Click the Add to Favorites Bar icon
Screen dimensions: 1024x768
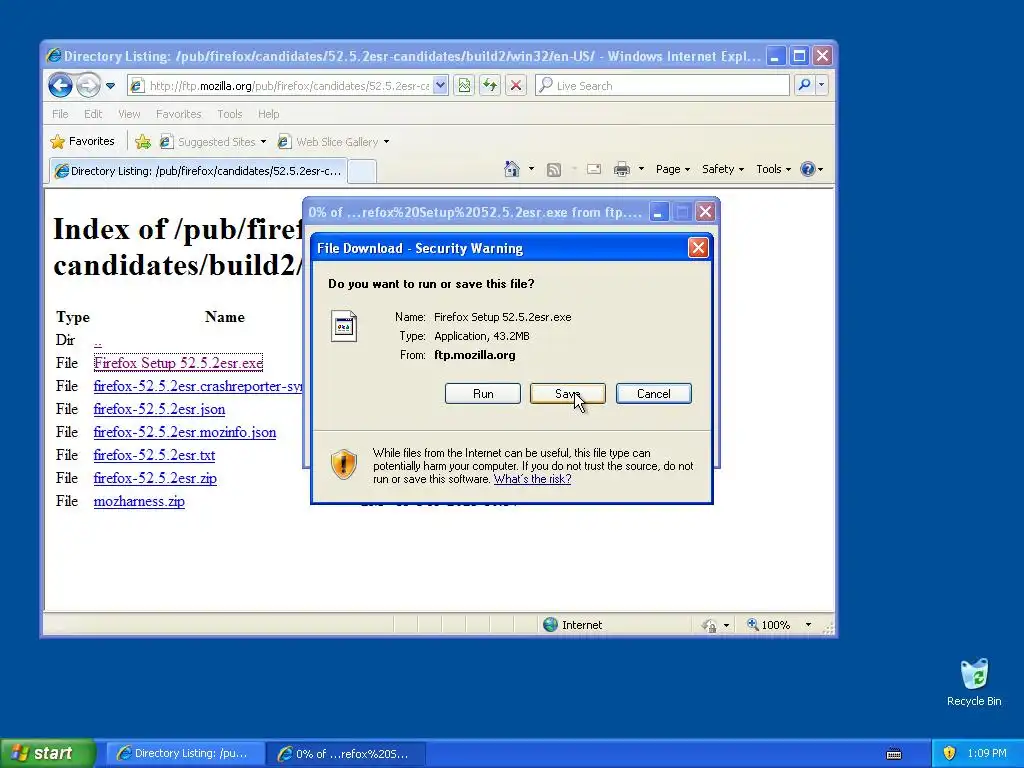coord(143,142)
